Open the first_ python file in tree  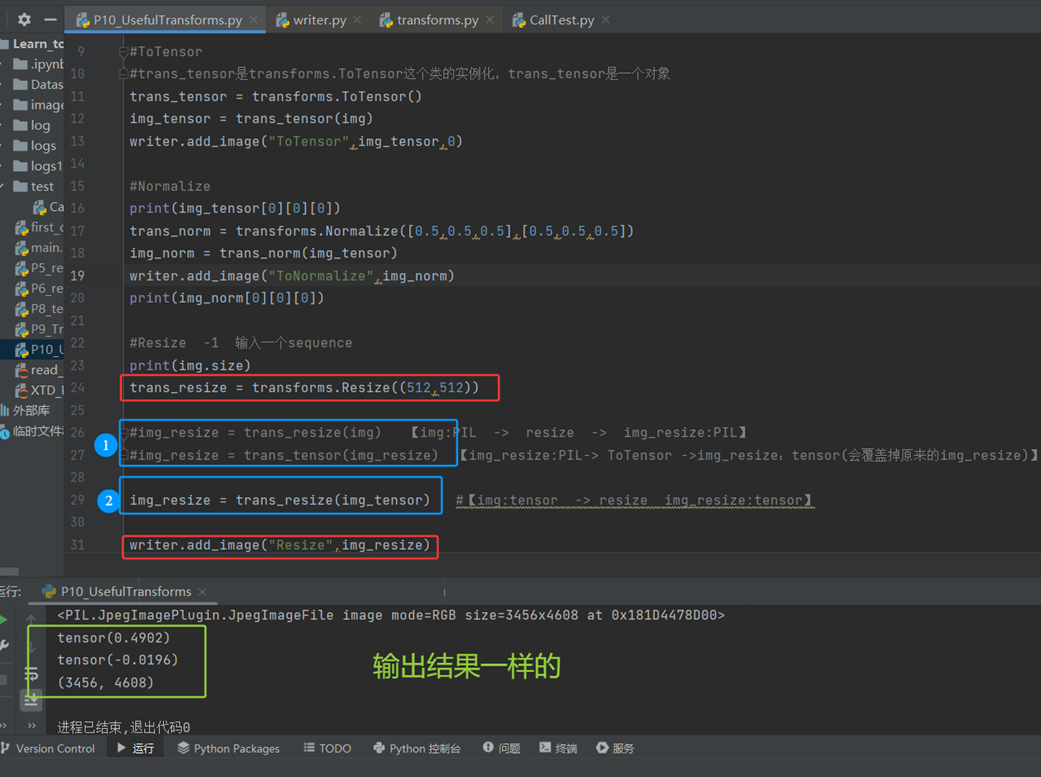pos(39,227)
